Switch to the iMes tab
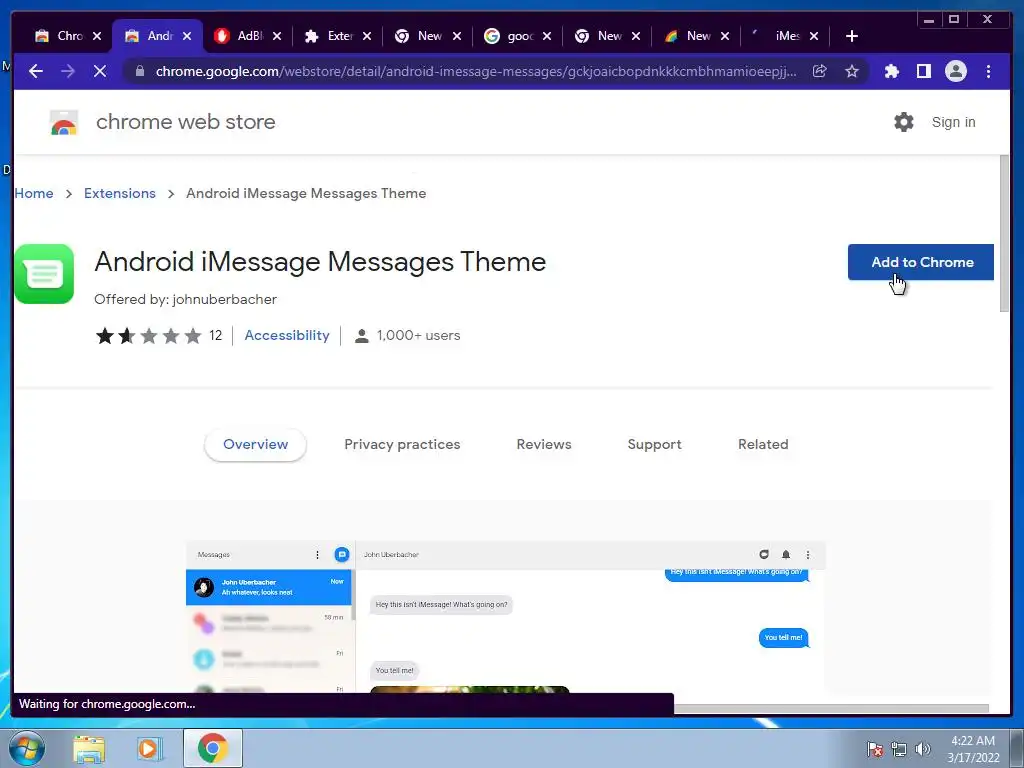1024x768 pixels. click(x=778, y=36)
